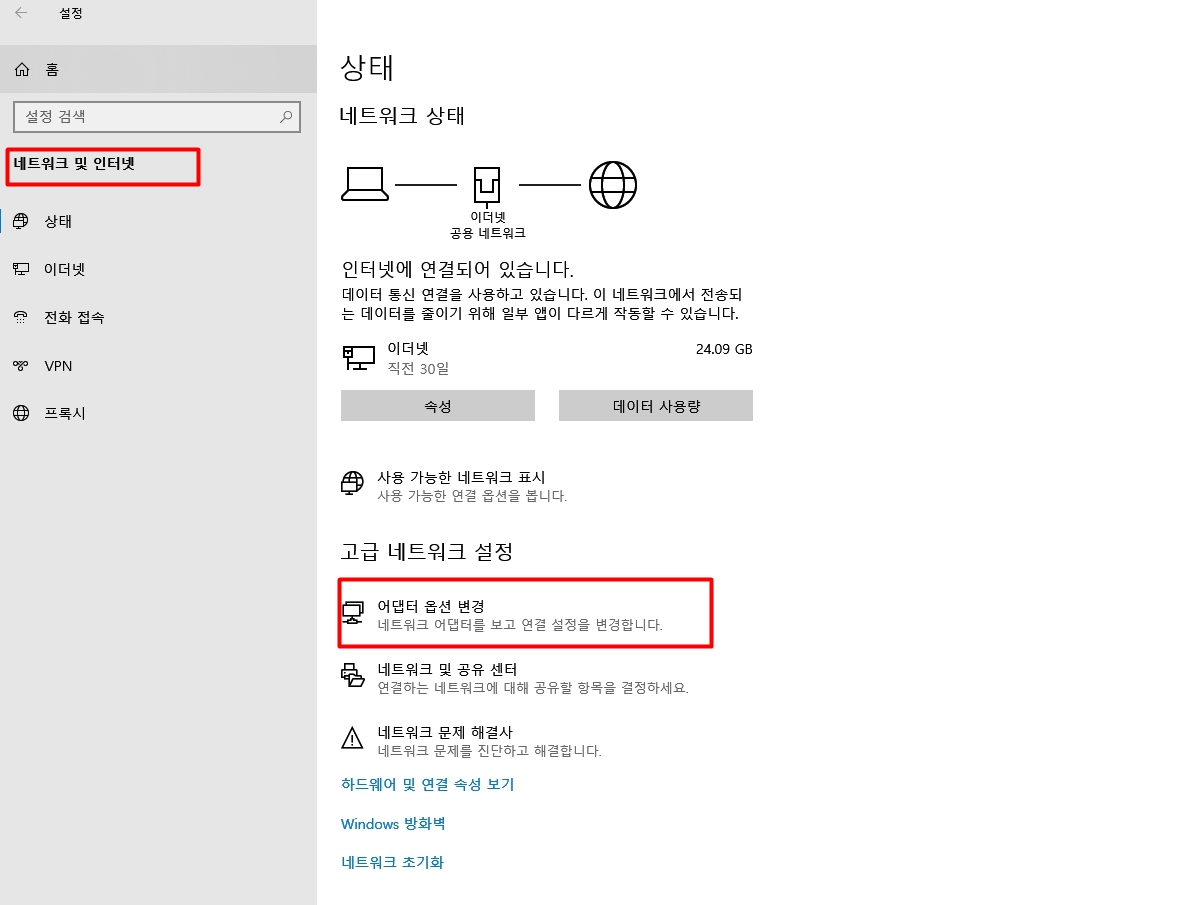
Task: Open the 이더넷 settings page
Action: 158,269
